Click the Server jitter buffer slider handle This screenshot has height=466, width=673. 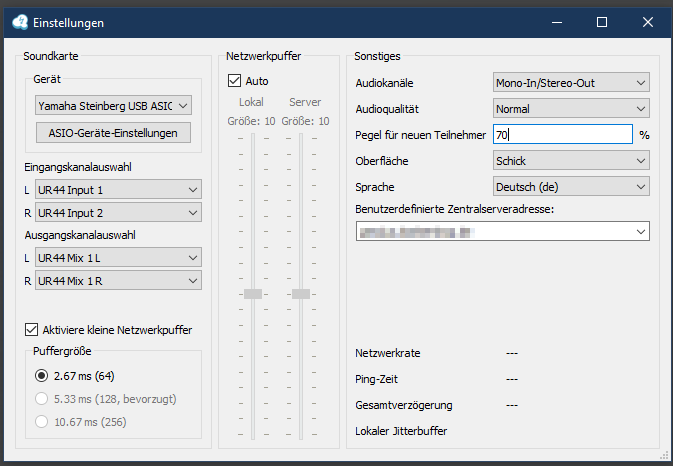[301, 293]
